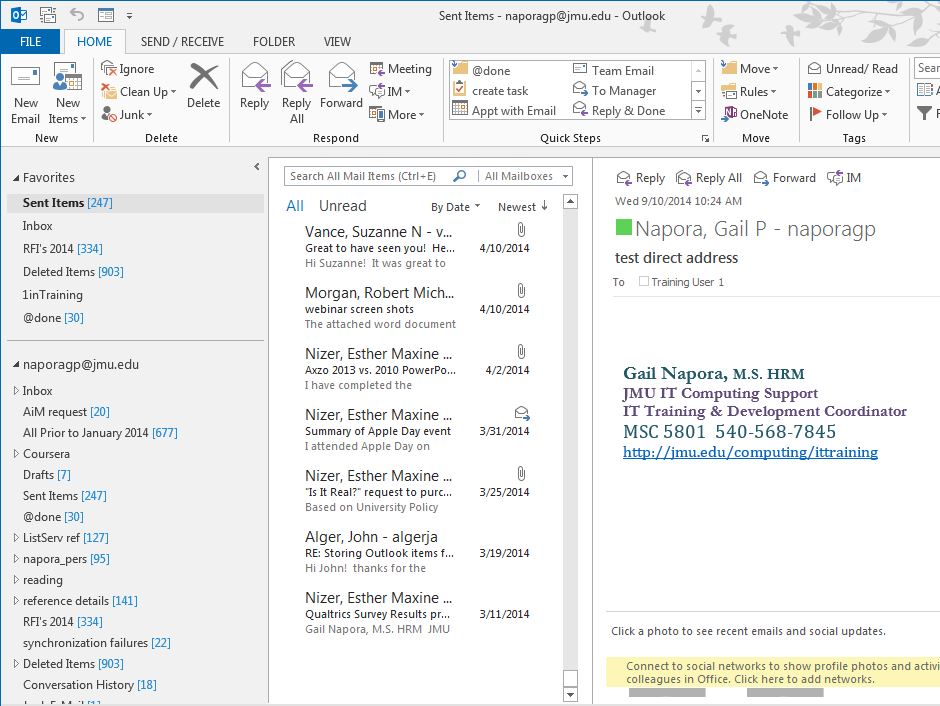Run the create task quick step
The height and width of the screenshot is (706, 940).
491,90
